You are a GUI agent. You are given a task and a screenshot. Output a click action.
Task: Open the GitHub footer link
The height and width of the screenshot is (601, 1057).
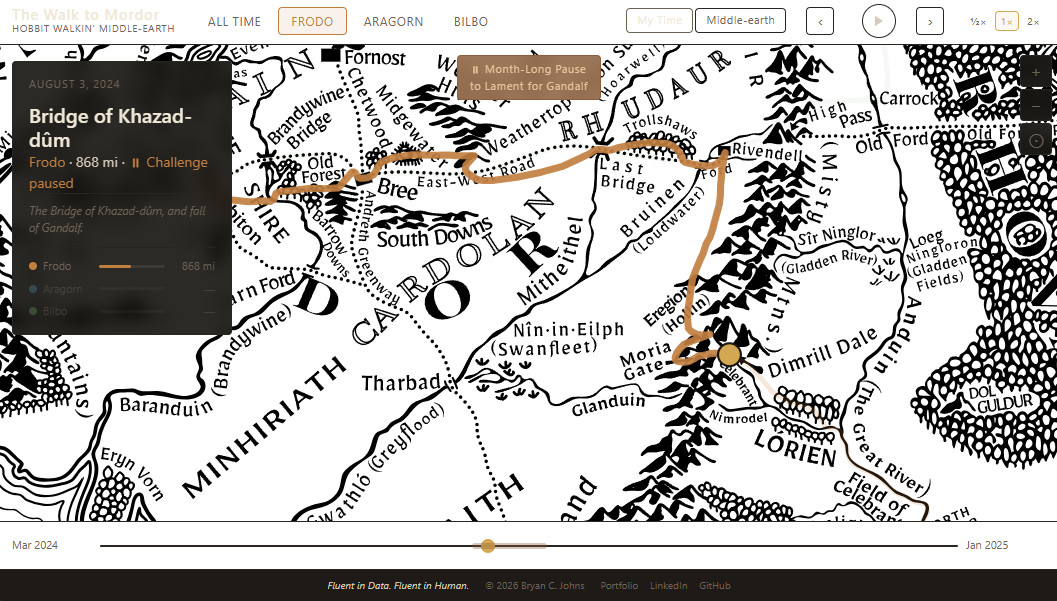coord(715,586)
